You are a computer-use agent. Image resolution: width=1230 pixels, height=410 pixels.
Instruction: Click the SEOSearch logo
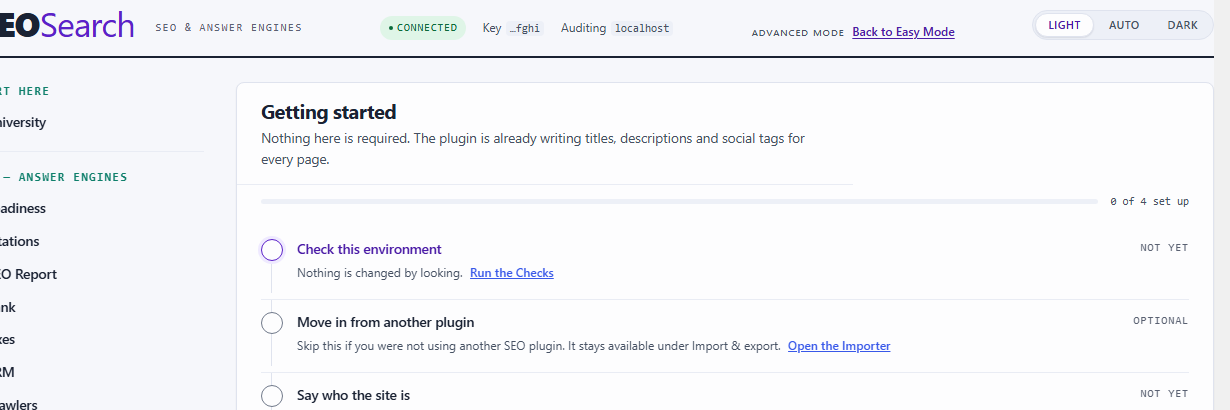pyautogui.click(x=66, y=25)
